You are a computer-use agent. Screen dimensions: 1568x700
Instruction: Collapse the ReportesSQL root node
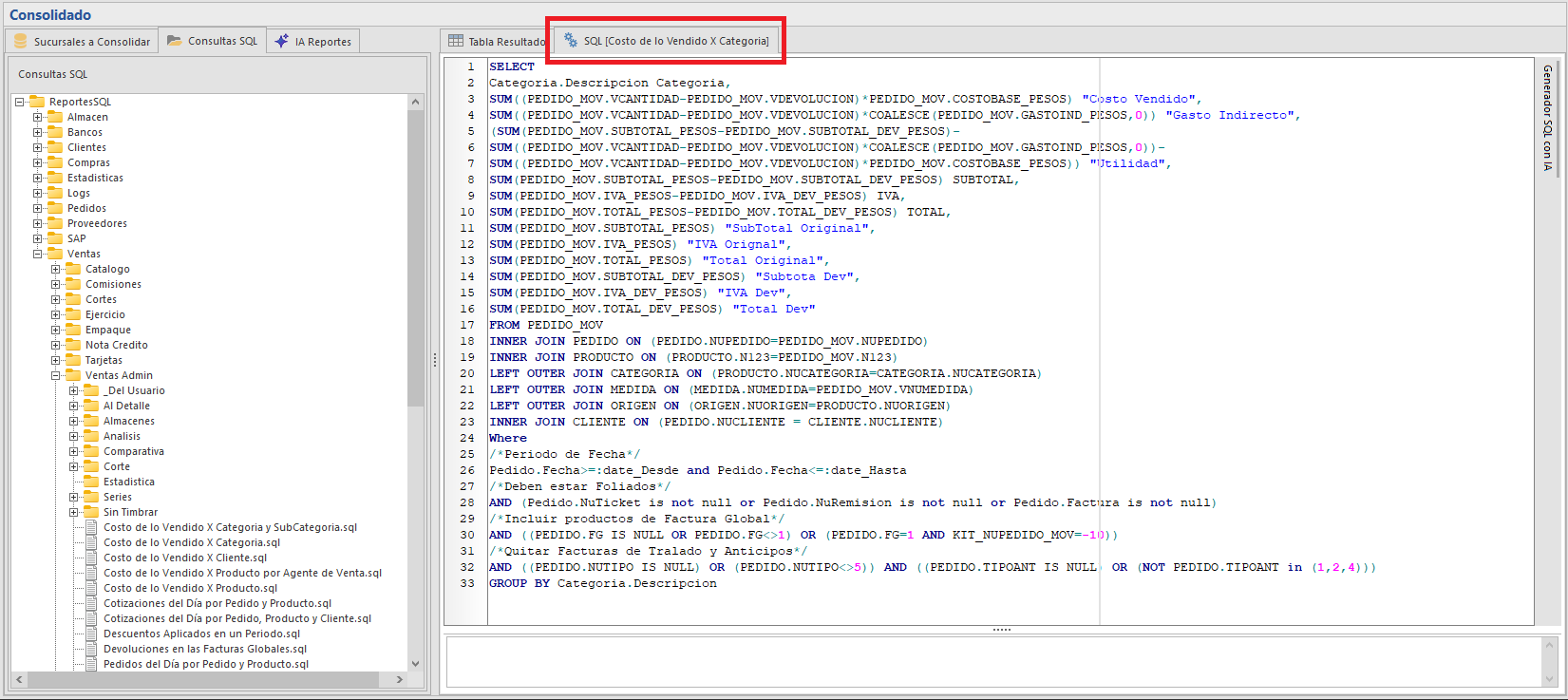point(19,102)
